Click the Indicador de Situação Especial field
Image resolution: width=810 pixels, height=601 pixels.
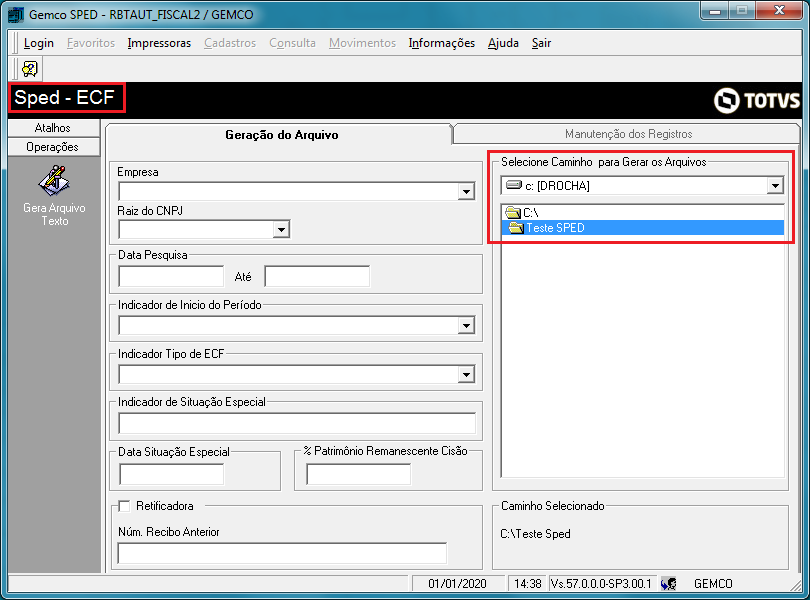click(x=297, y=423)
